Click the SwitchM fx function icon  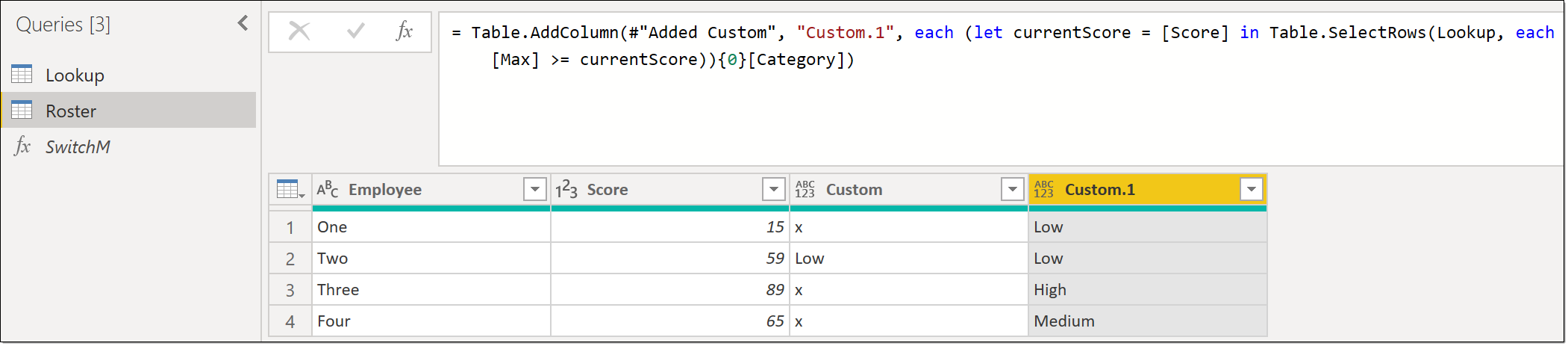coord(22,146)
